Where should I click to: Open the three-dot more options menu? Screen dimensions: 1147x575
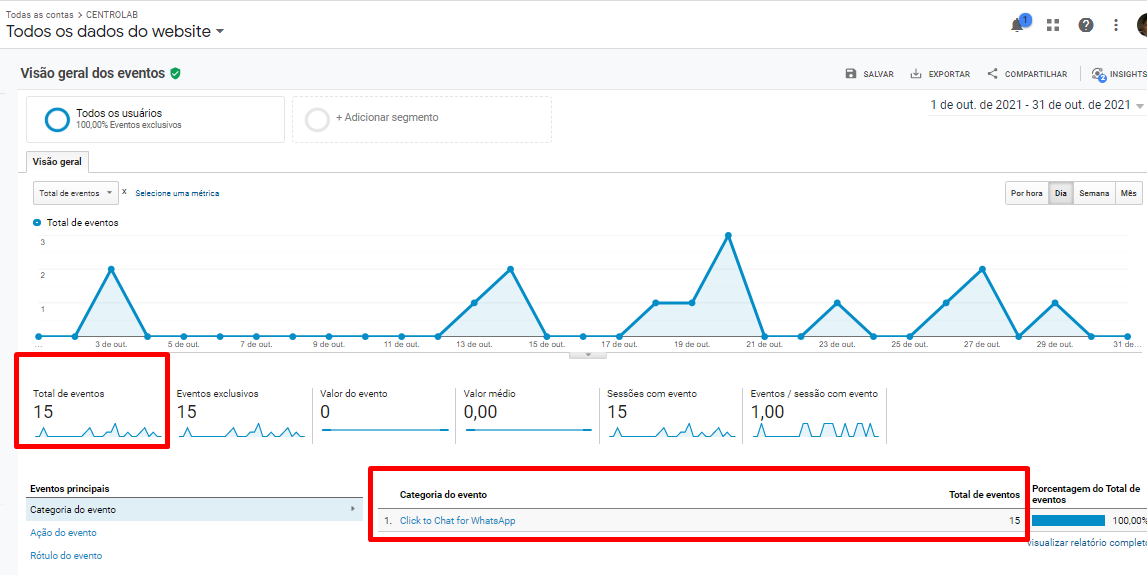1116,25
